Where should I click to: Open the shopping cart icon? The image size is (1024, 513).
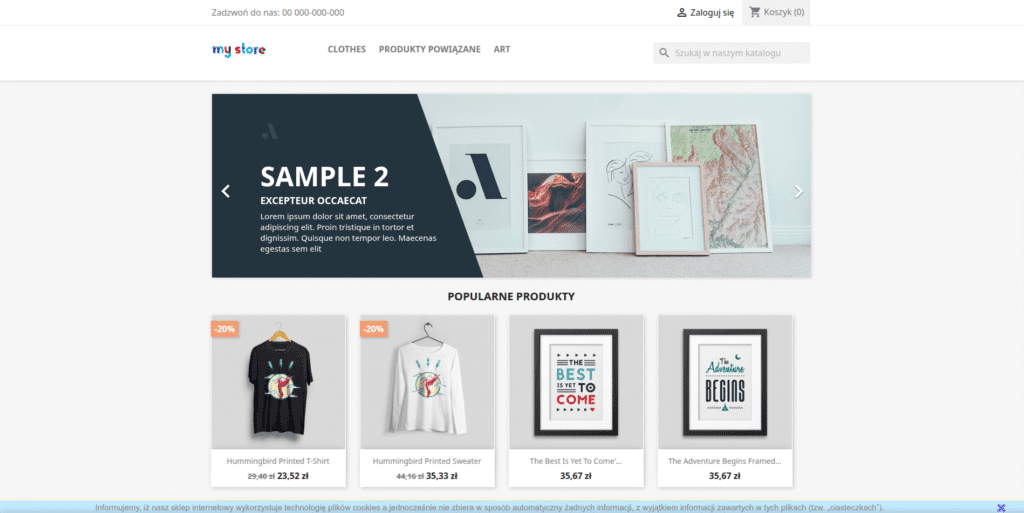(755, 12)
